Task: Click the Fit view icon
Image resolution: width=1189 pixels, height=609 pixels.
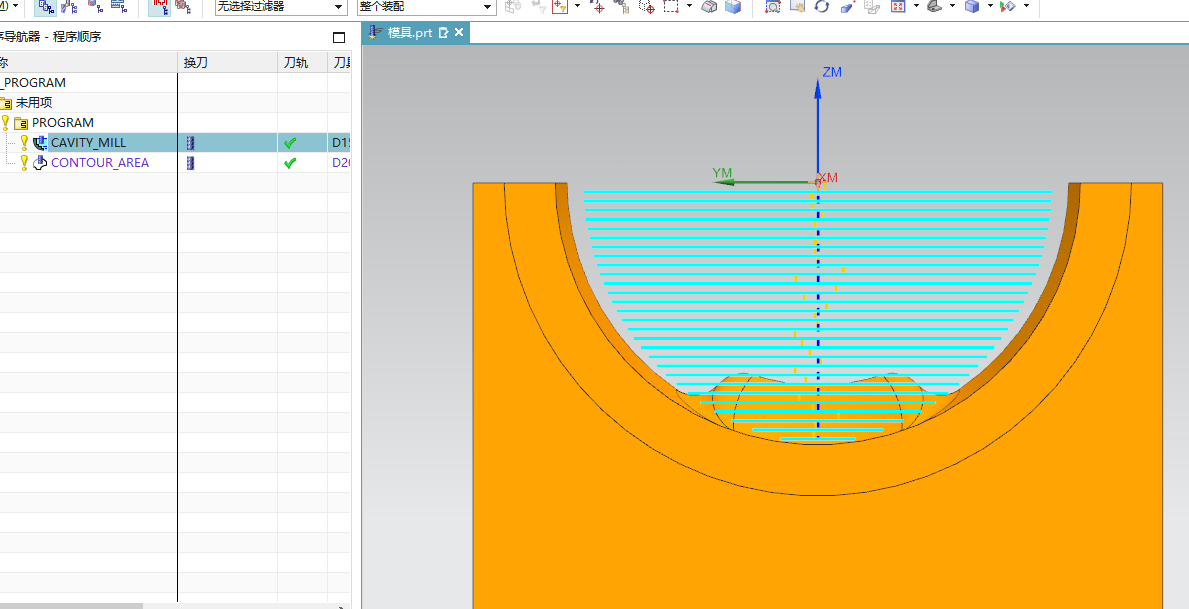Action: 773,7
